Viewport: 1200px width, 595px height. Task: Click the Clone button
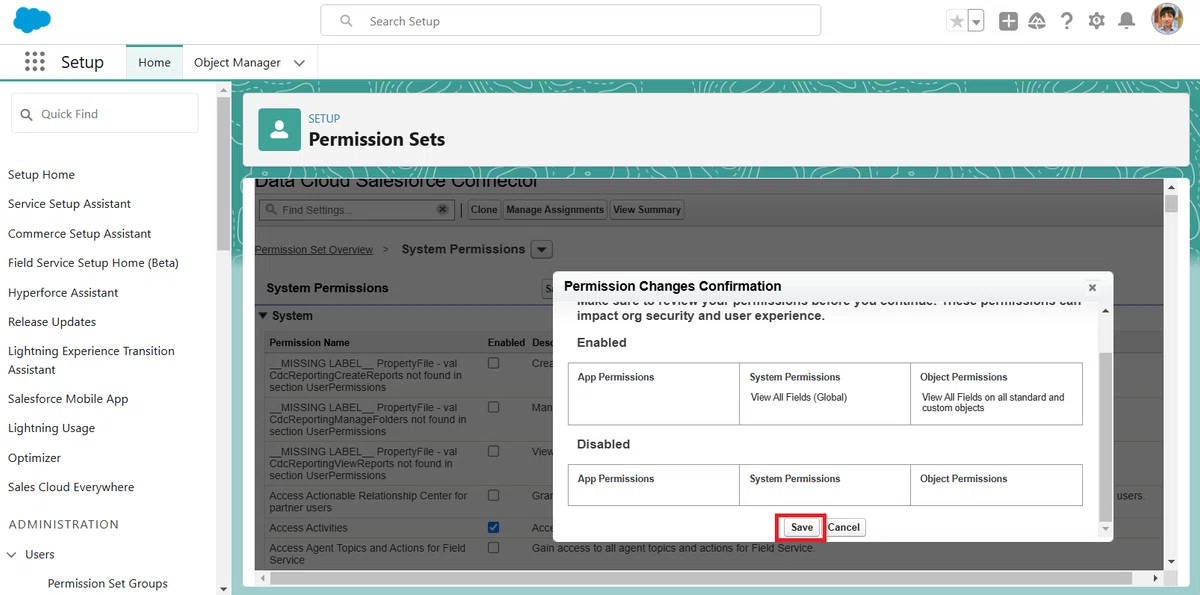click(x=484, y=210)
